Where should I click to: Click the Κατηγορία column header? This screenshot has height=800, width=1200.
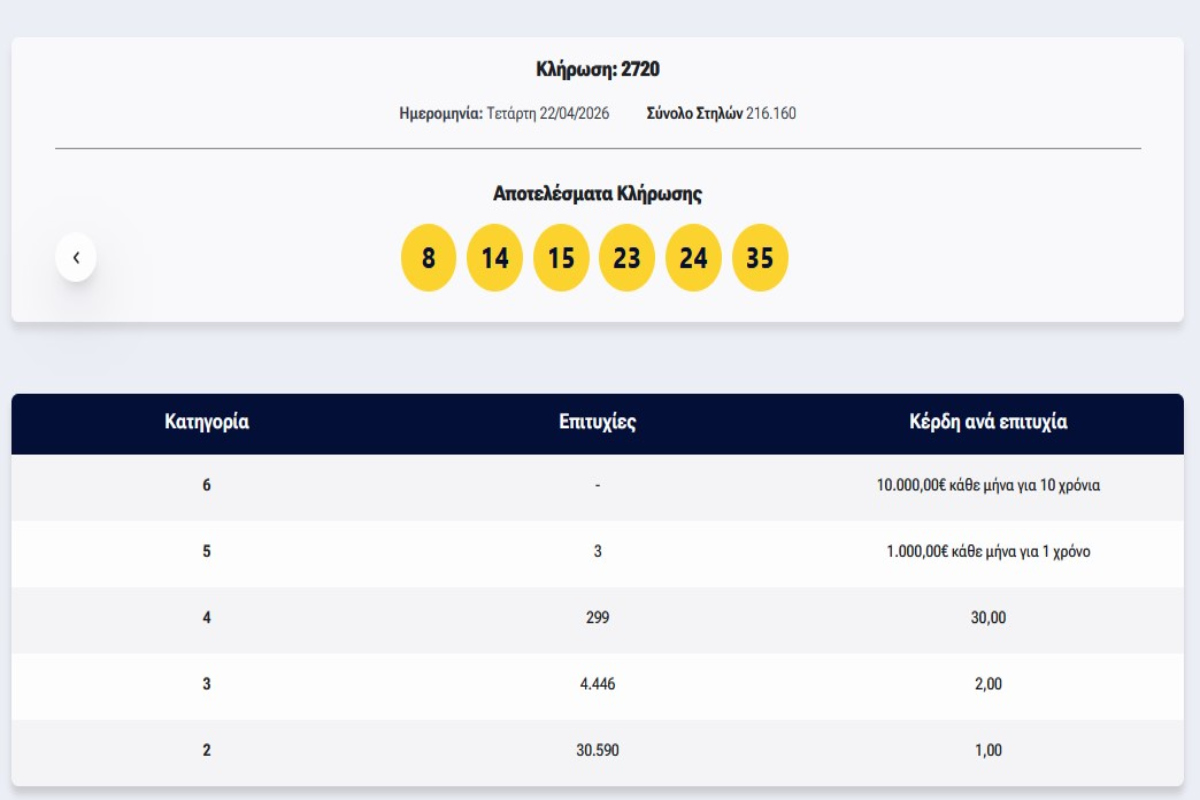click(207, 422)
